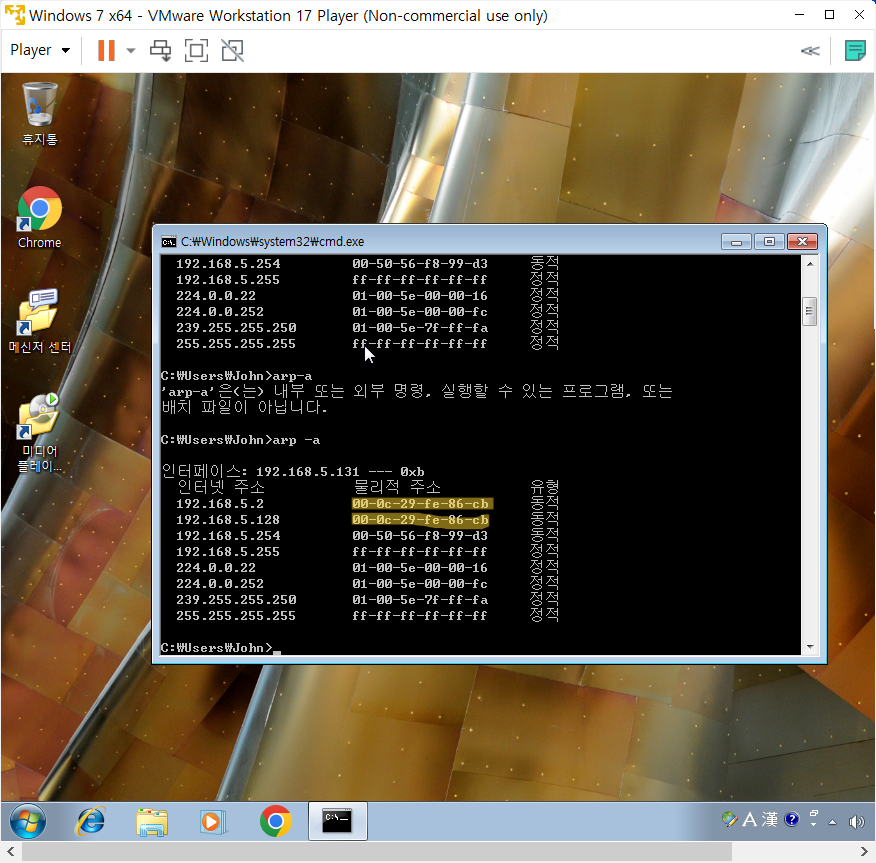Click the cmd.exe taskbar button
Screen dimensions: 876x863
click(337, 821)
